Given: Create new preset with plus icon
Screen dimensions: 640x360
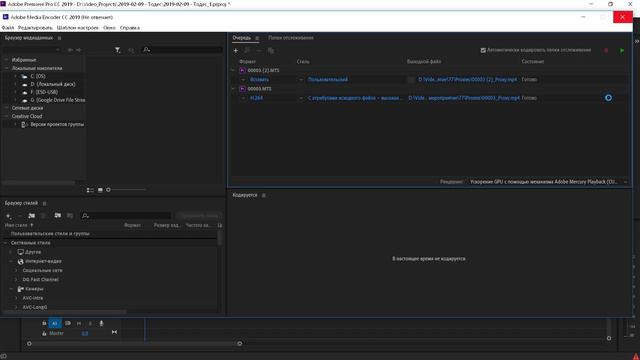Looking at the screenshot, I should 8,216.
